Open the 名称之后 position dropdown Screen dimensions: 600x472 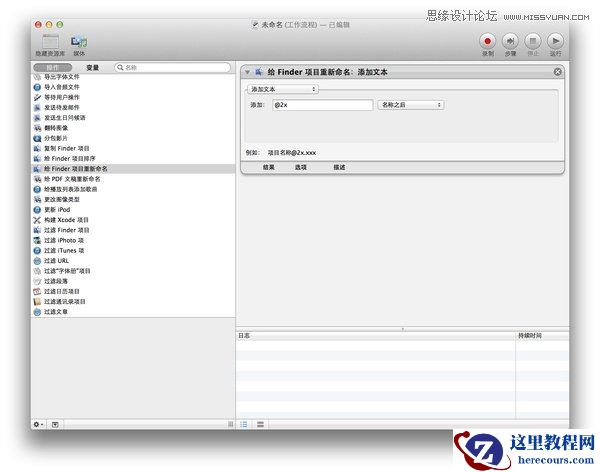[x=411, y=105]
